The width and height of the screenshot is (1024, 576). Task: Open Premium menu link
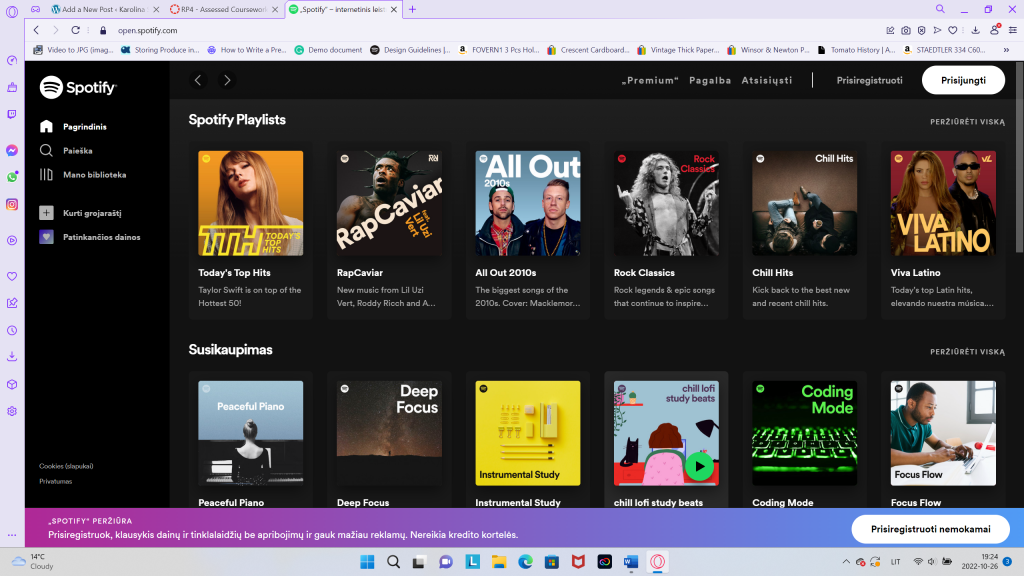pyautogui.click(x=650, y=80)
